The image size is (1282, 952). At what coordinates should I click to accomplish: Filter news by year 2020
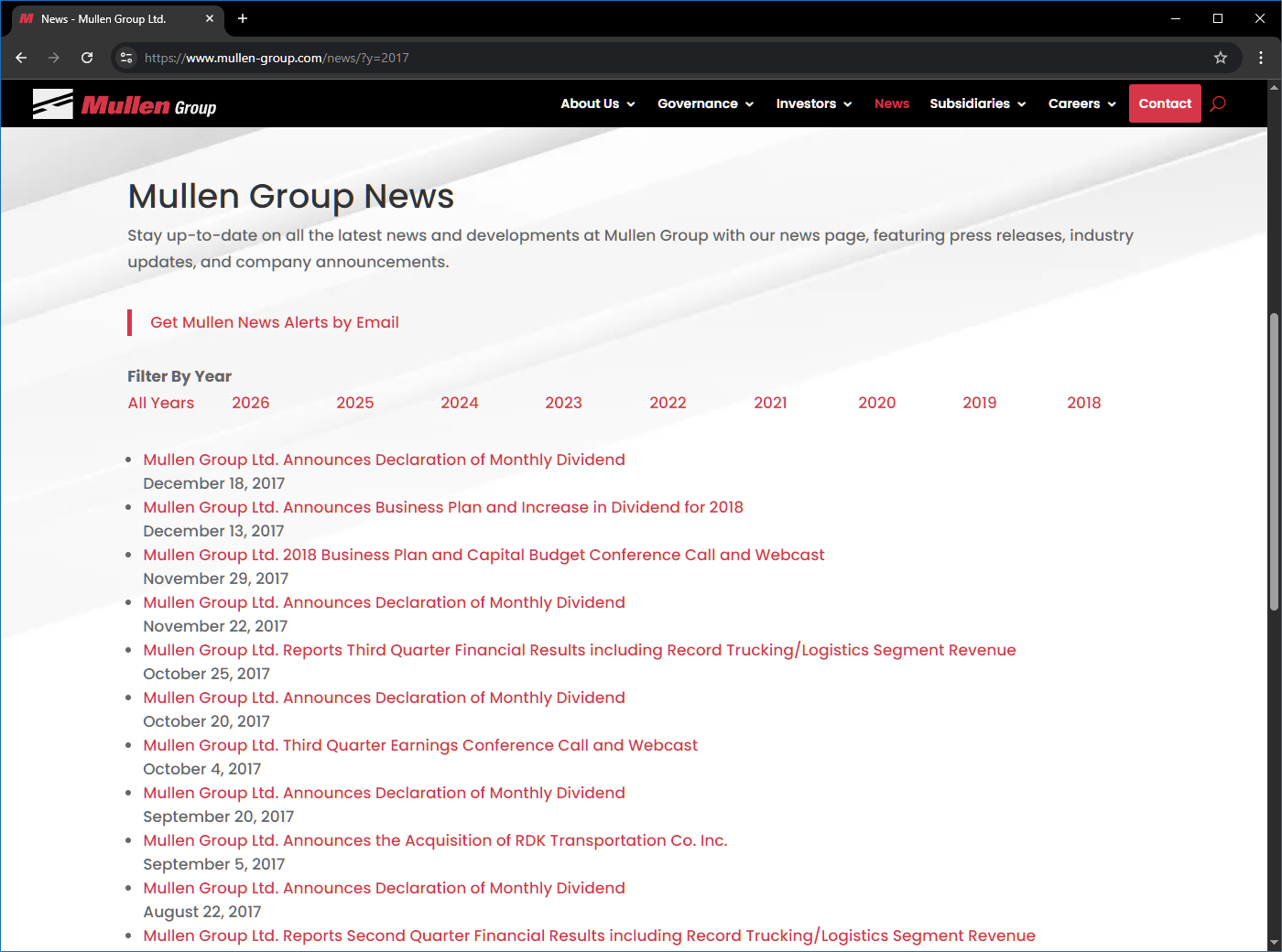[x=877, y=403]
